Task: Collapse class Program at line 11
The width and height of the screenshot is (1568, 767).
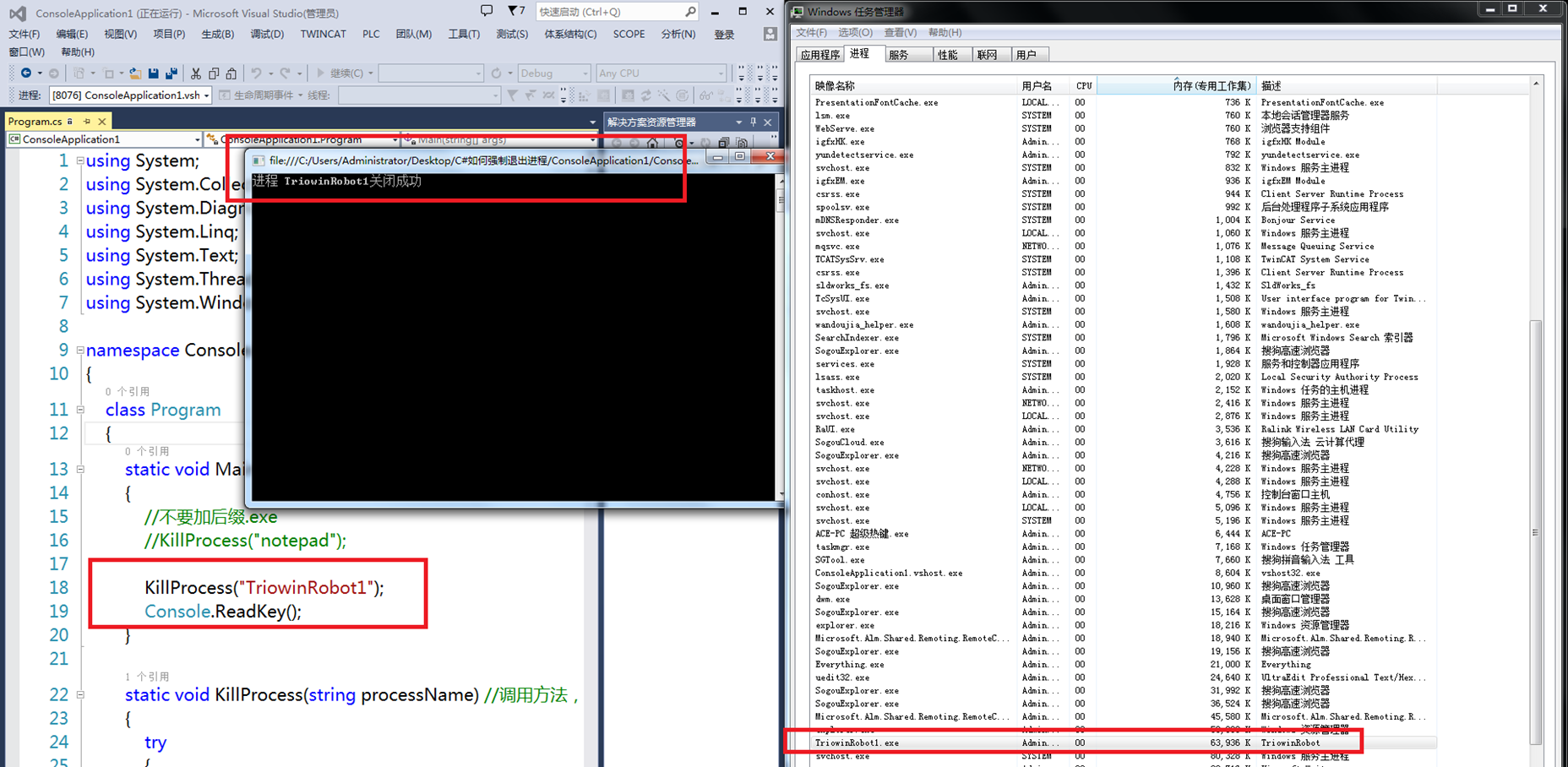Action: [x=80, y=410]
